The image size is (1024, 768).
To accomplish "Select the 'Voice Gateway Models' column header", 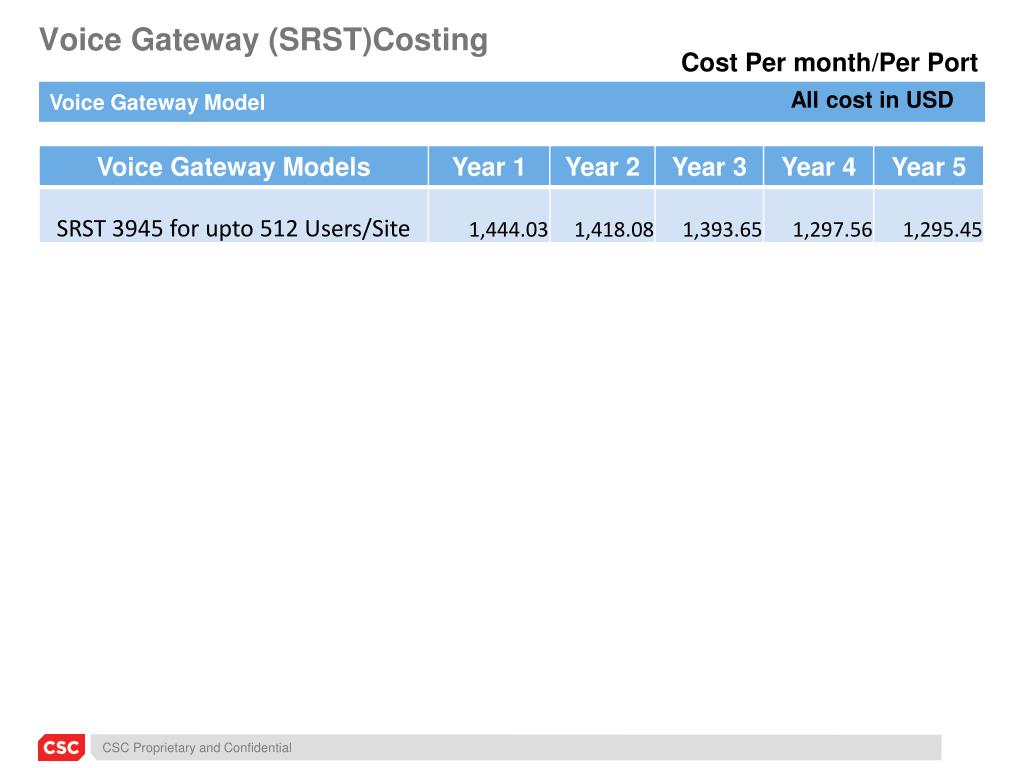I will click(234, 167).
